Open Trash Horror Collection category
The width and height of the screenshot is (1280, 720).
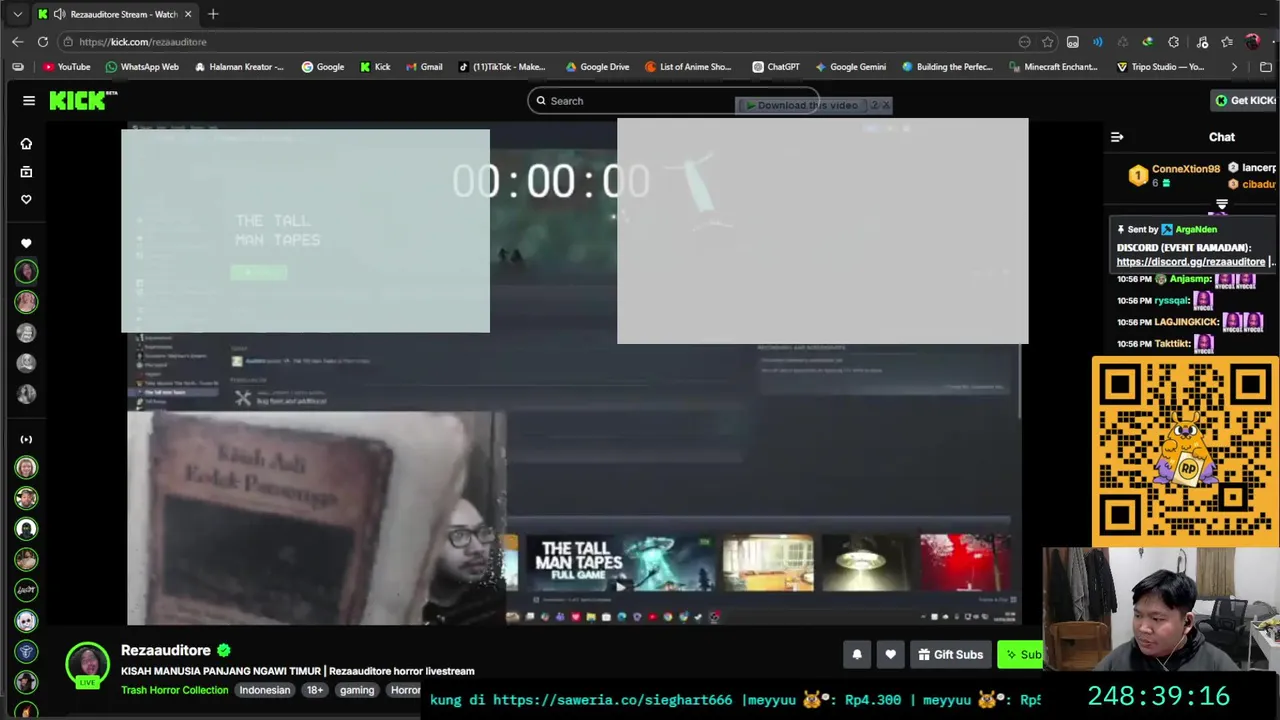[x=174, y=690]
